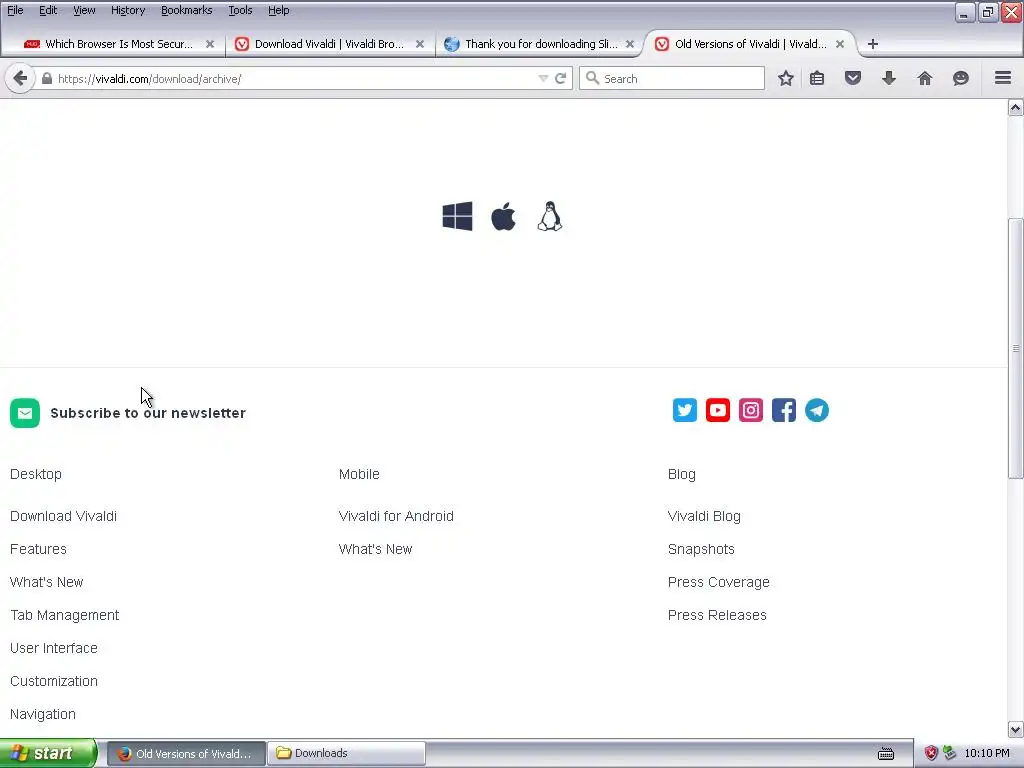The width and height of the screenshot is (1024, 768).
Task: Open the Bookmarks menu
Action: tap(187, 10)
